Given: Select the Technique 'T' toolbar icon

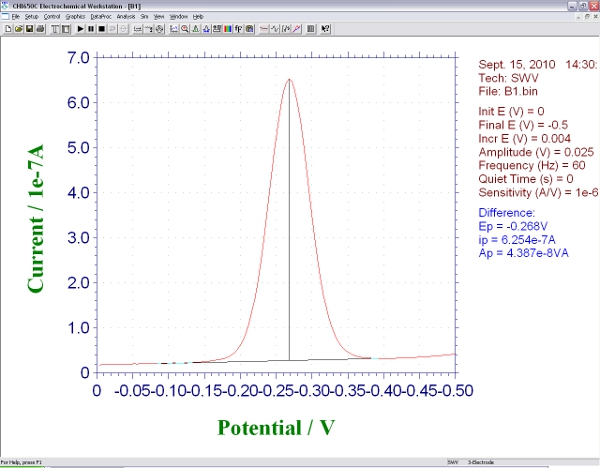Looking at the screenshot, I should click(55, 29).
